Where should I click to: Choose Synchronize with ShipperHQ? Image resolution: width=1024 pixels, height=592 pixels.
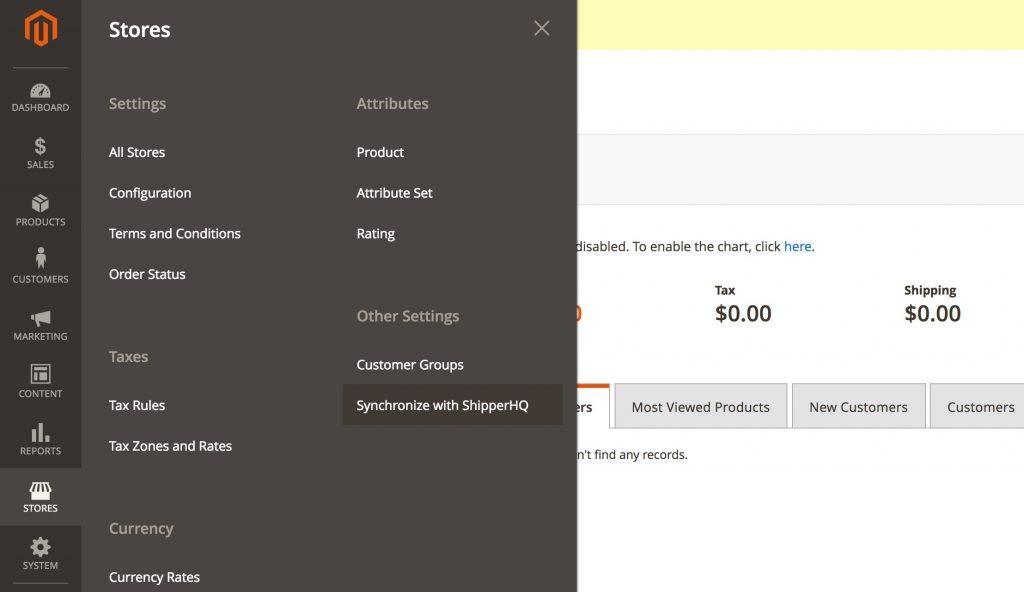442,406
